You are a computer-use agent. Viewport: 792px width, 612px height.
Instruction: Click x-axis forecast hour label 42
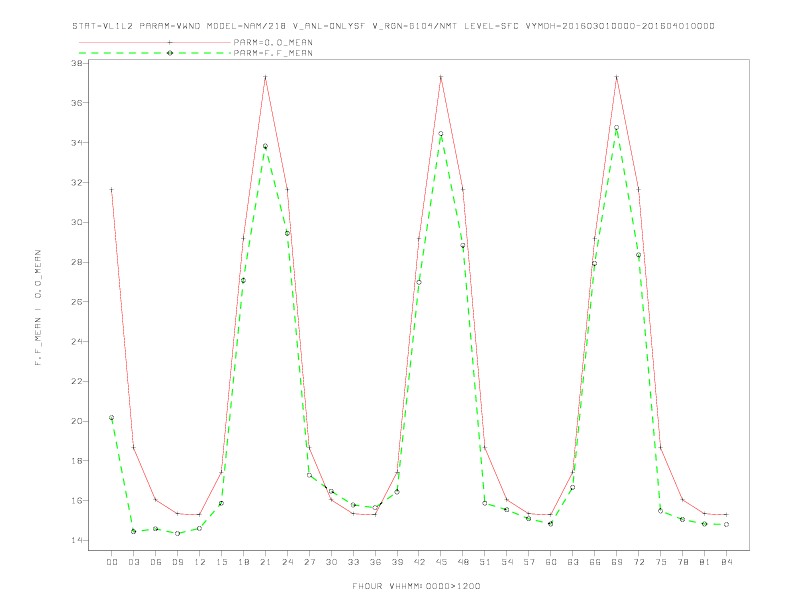[419, 562]
